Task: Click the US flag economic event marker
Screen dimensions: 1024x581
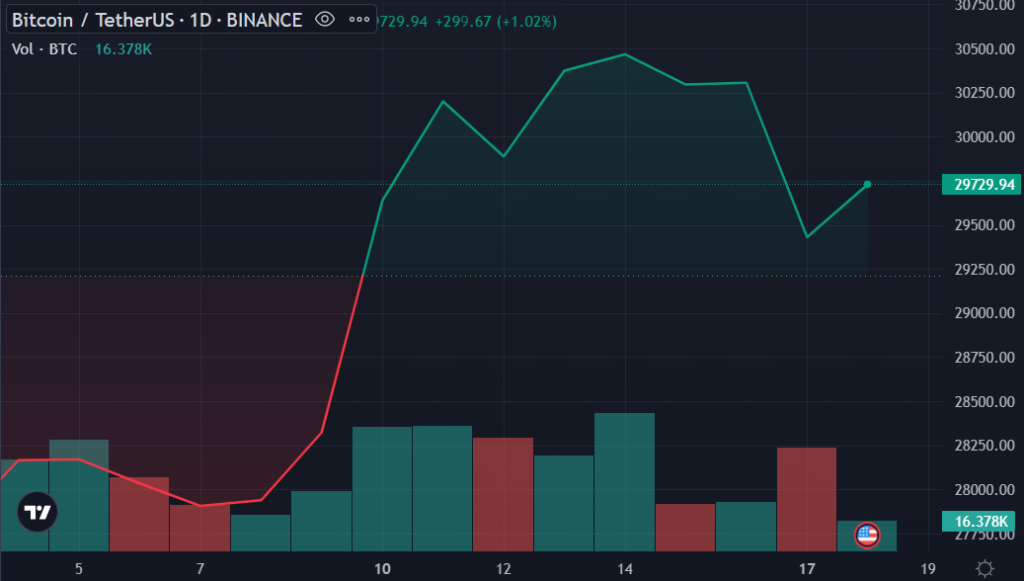Action: (866, 537)
